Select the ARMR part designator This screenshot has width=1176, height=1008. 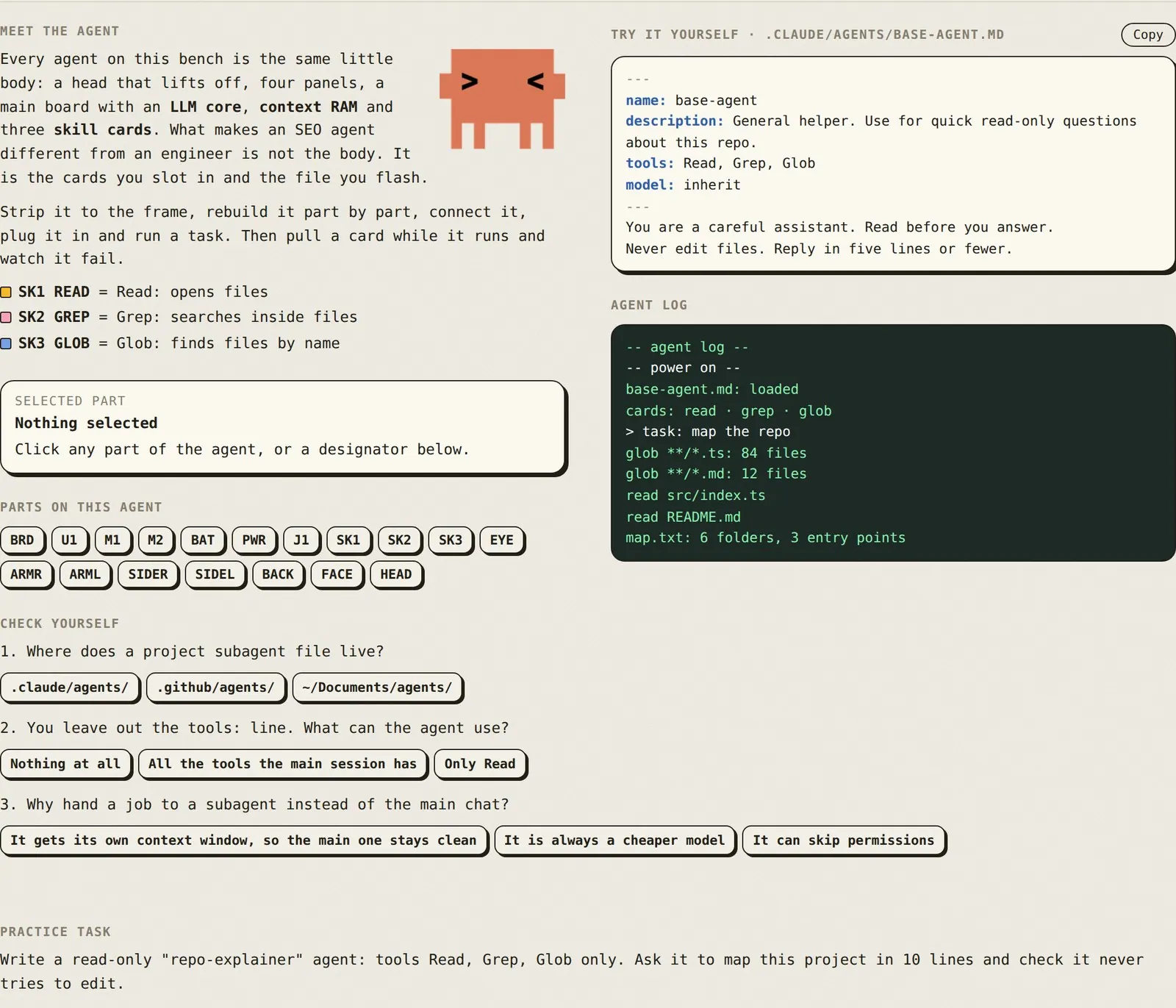[26, 574]
